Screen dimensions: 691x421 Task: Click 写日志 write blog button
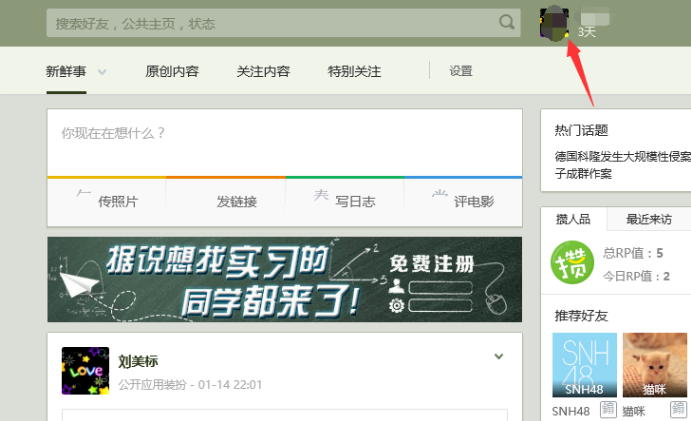344,202
